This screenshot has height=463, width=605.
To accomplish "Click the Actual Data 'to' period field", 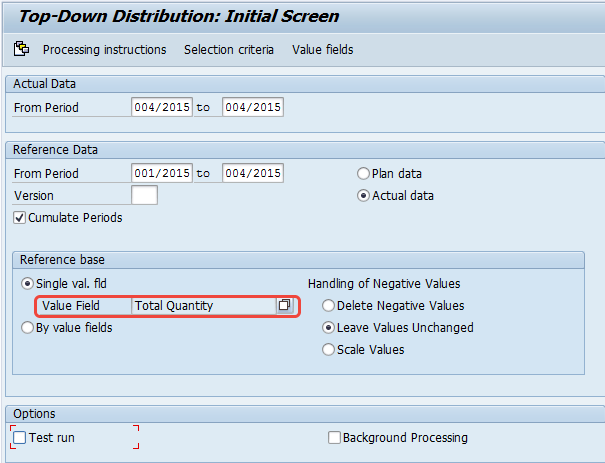I will click(252, 107).
